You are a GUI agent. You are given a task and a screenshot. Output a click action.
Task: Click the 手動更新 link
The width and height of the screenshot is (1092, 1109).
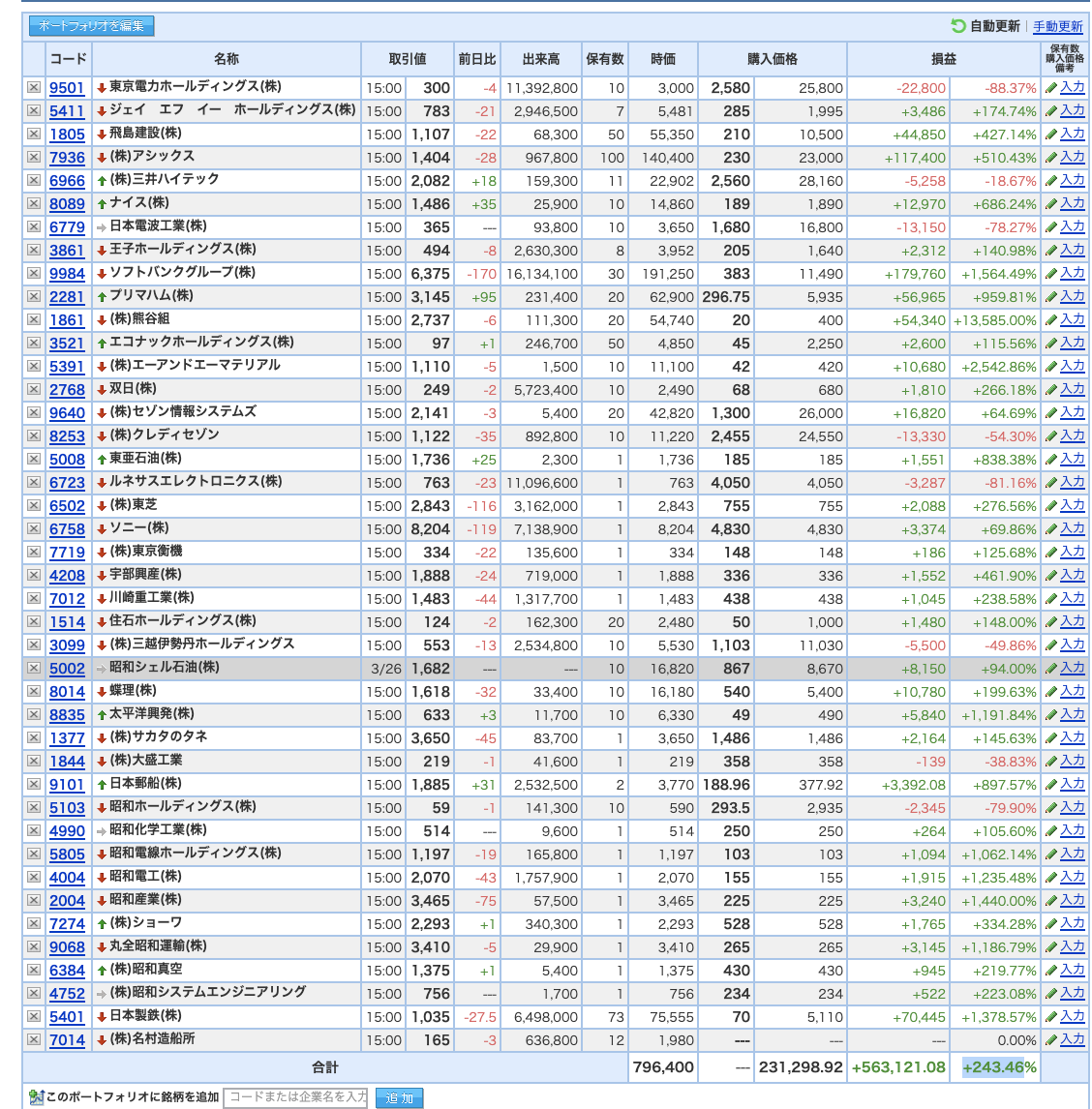[x=1058, y=26]
